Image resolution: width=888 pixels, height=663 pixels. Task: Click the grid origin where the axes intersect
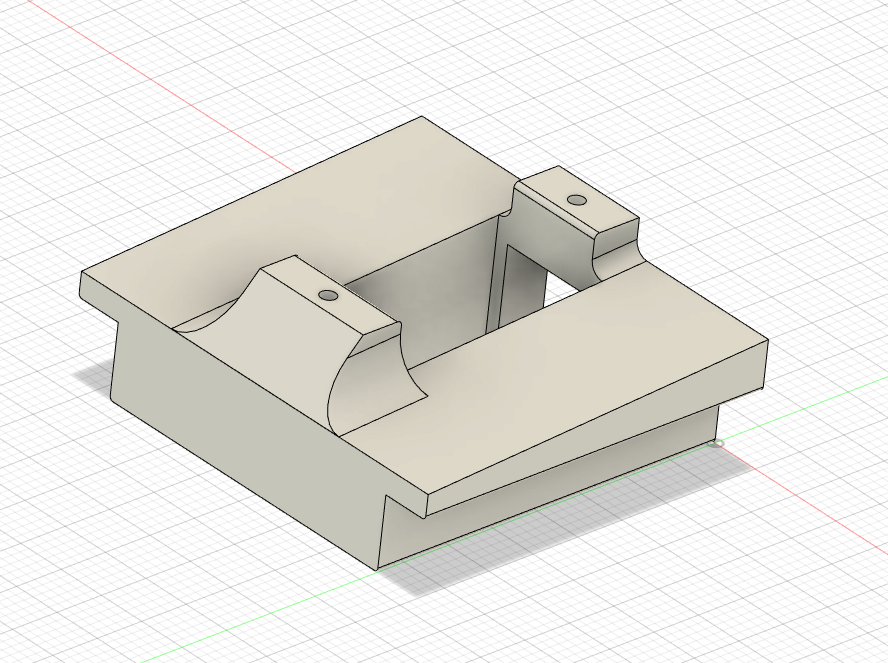(x=716, y=441)
